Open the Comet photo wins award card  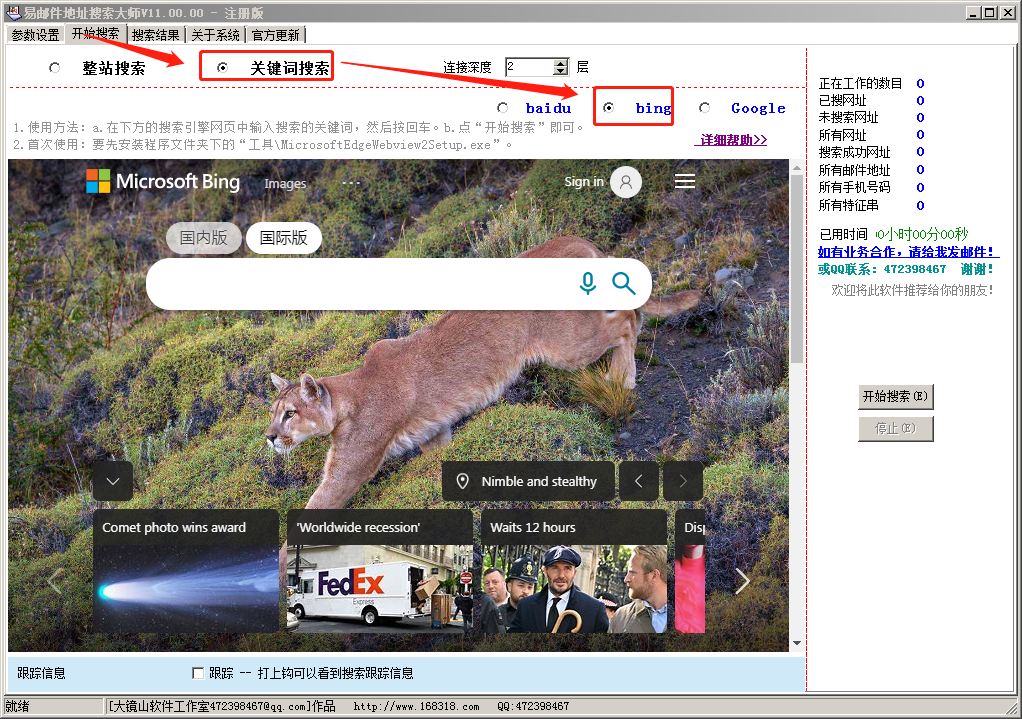pyautogui.click(x=186, y=571)
